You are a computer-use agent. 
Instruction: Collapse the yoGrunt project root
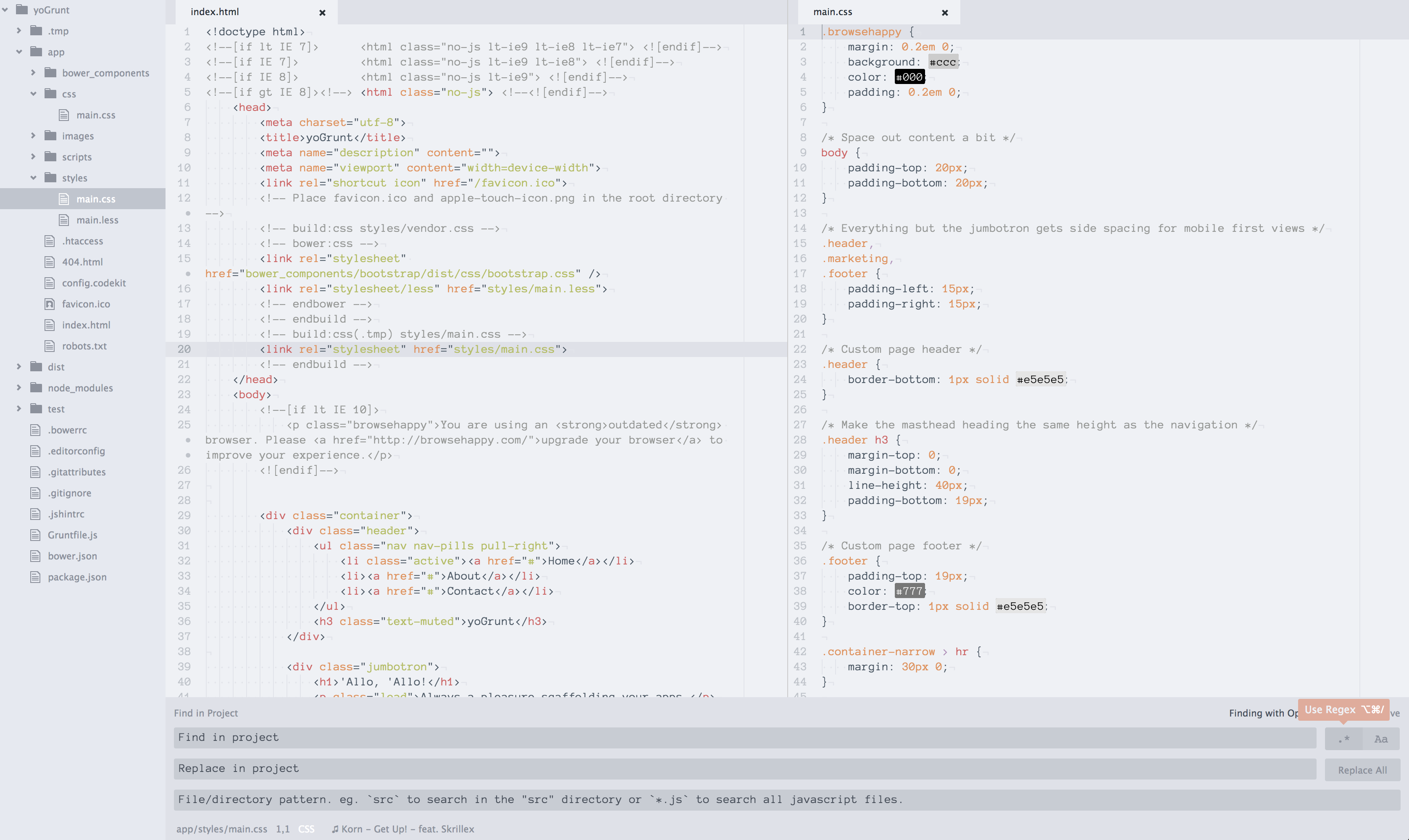point(5,10)
